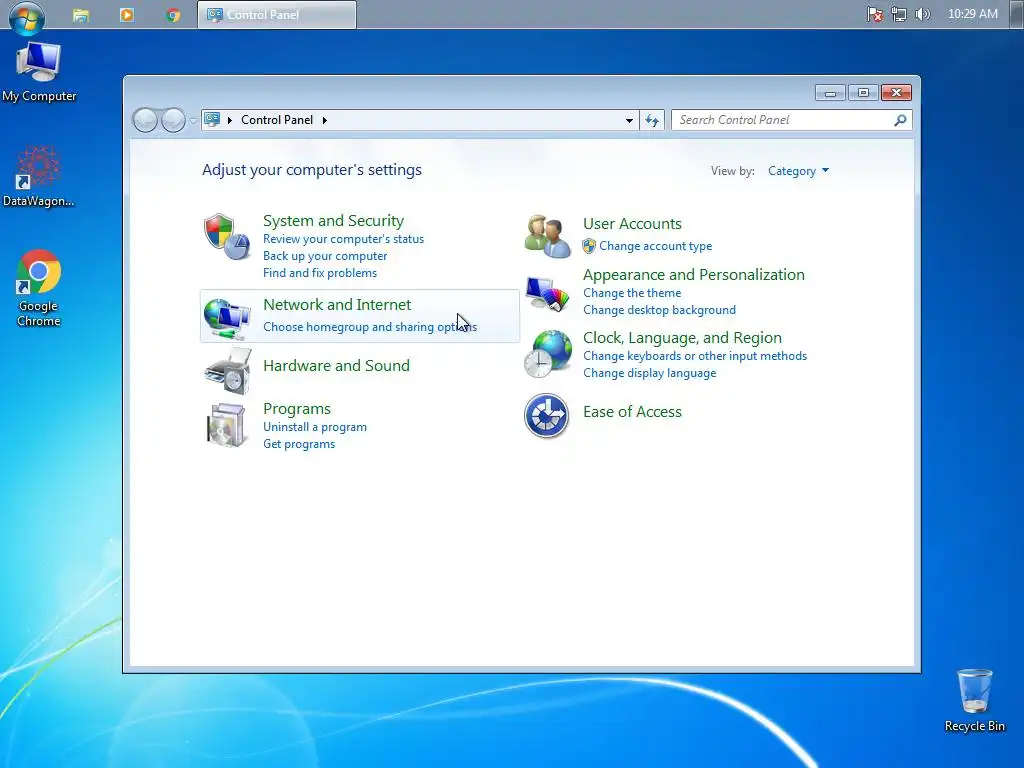Open the Ease of Access icon
The width and height of the screenshot is (1024, 768).
(x=547, y=415)
